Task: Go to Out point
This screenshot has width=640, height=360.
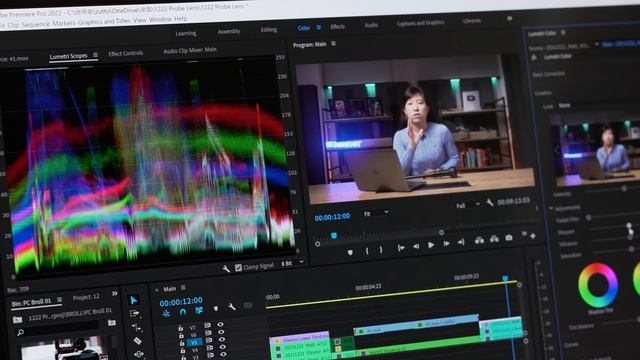Action: tap(461, 242)
